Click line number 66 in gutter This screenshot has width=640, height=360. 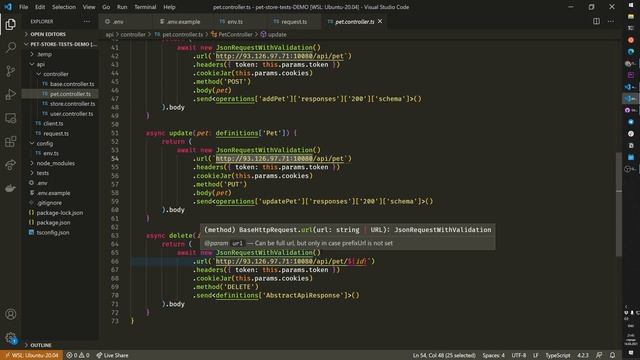point(115,261)
